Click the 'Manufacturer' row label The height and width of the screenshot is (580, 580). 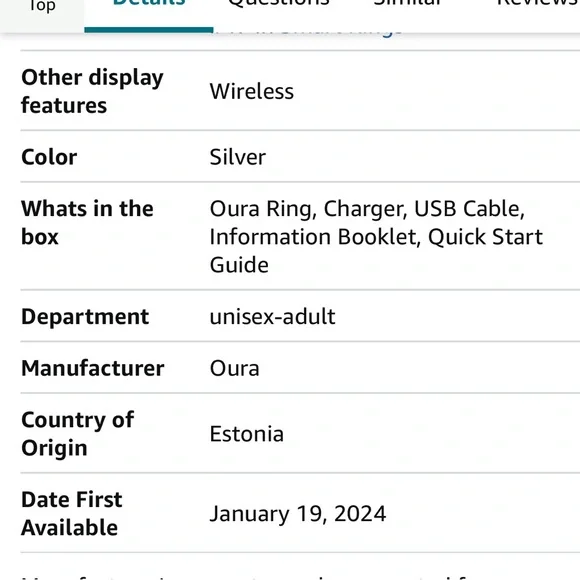(92, 368)
